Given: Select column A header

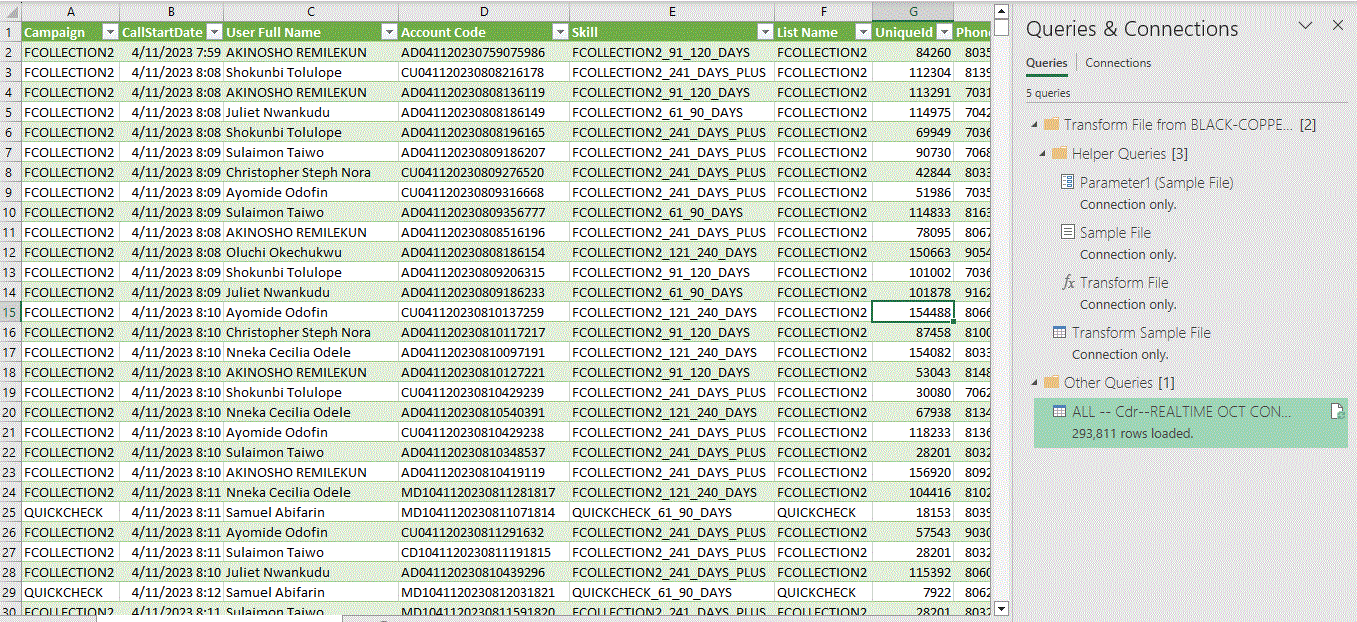Looking at the screenshot, I should point(70,11).
